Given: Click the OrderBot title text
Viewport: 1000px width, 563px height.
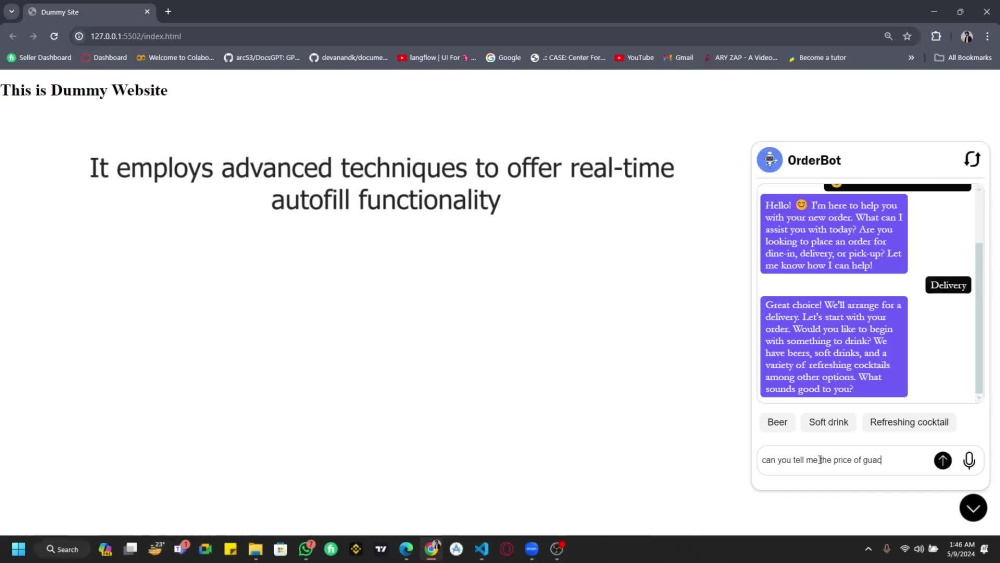Looking at the screenshot, I should [x=814, y=160].
